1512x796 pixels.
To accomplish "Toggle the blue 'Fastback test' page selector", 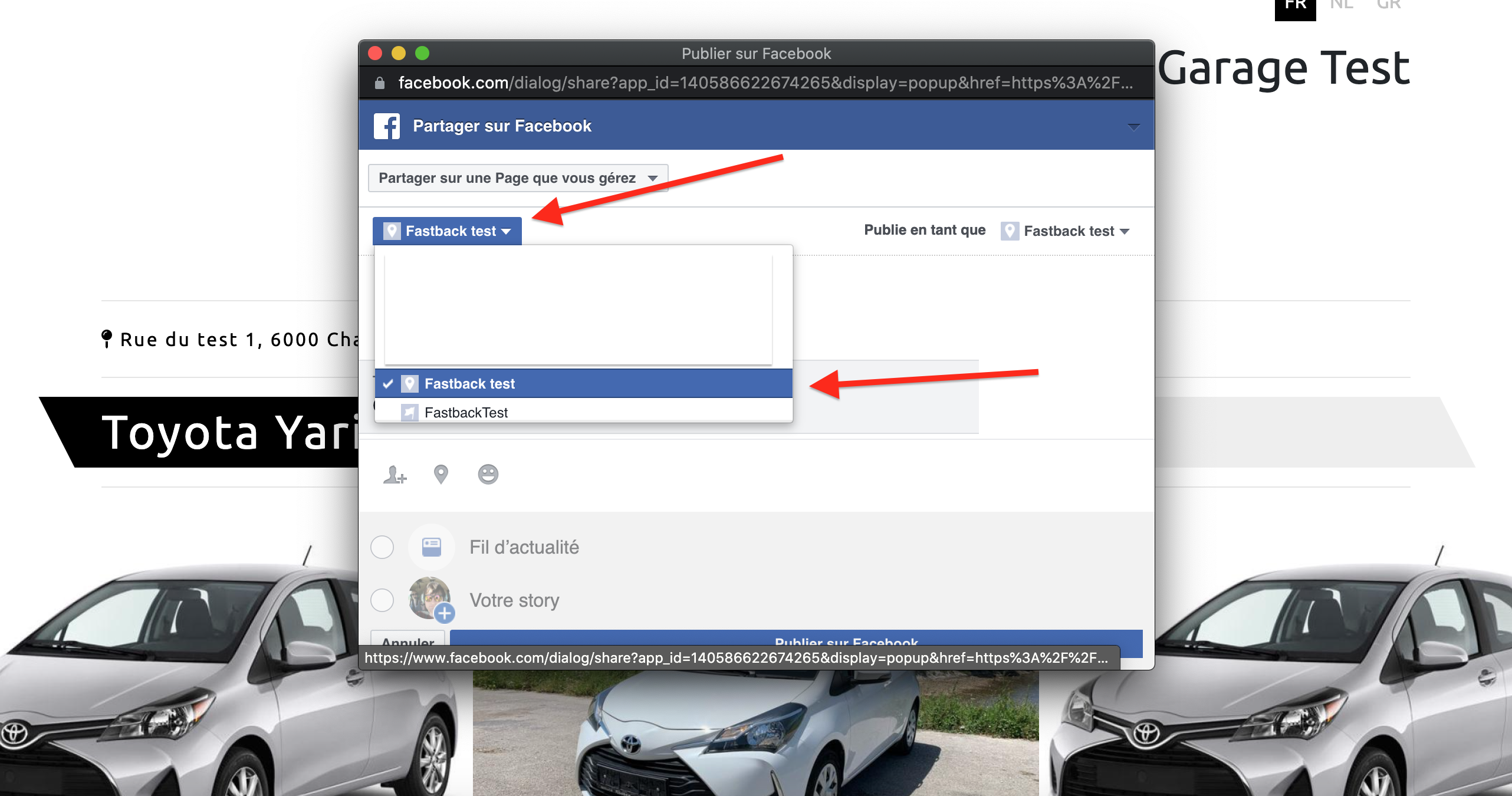I will 447,231.
